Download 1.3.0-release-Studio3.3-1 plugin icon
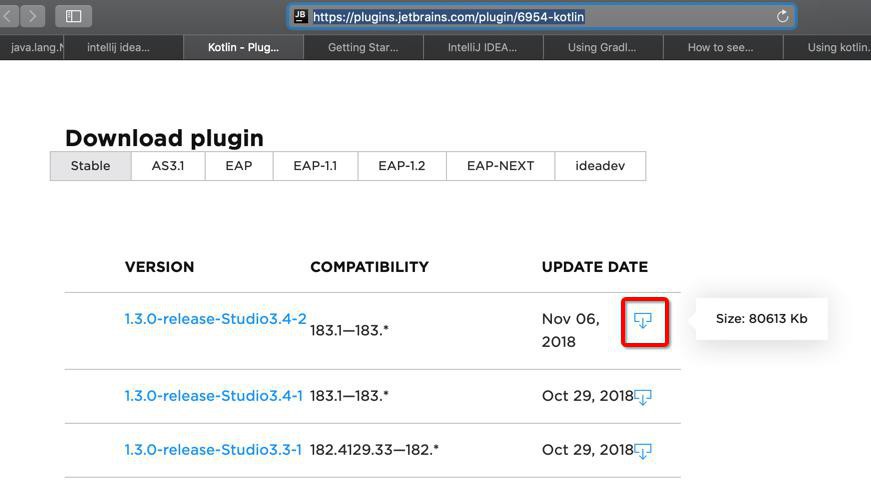 coord(643,451)
